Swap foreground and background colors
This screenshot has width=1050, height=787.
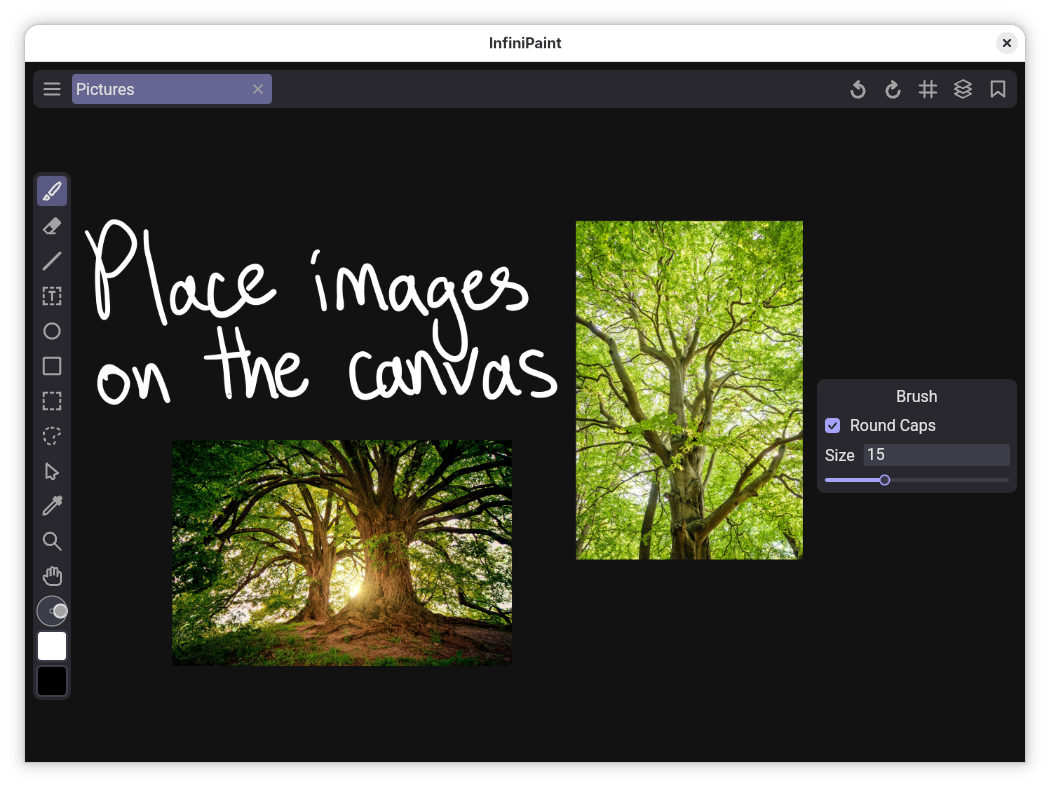click(52, 611)
